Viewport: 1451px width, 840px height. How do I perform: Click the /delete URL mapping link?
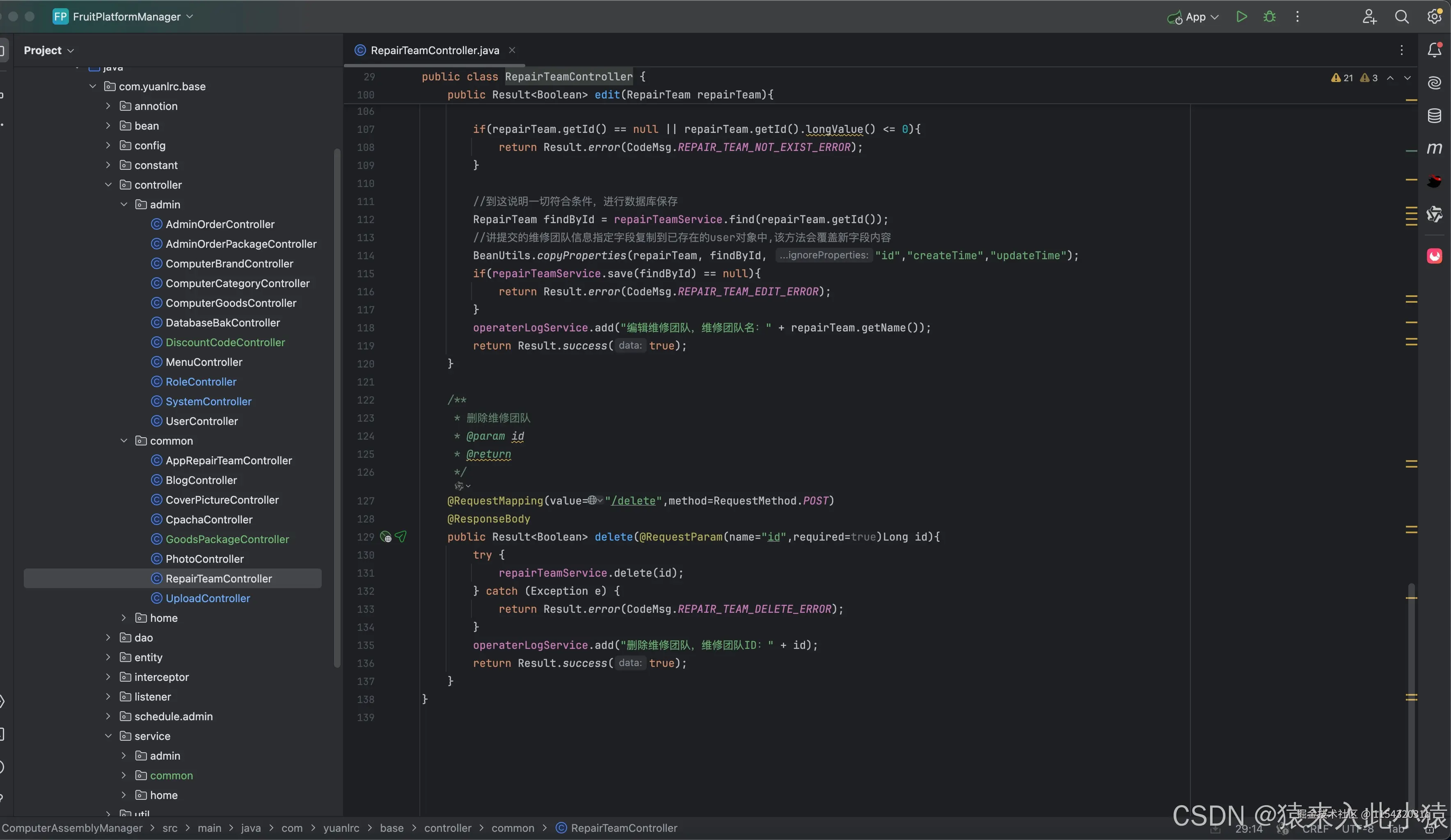pyautogui.click(x=633, y=500)
